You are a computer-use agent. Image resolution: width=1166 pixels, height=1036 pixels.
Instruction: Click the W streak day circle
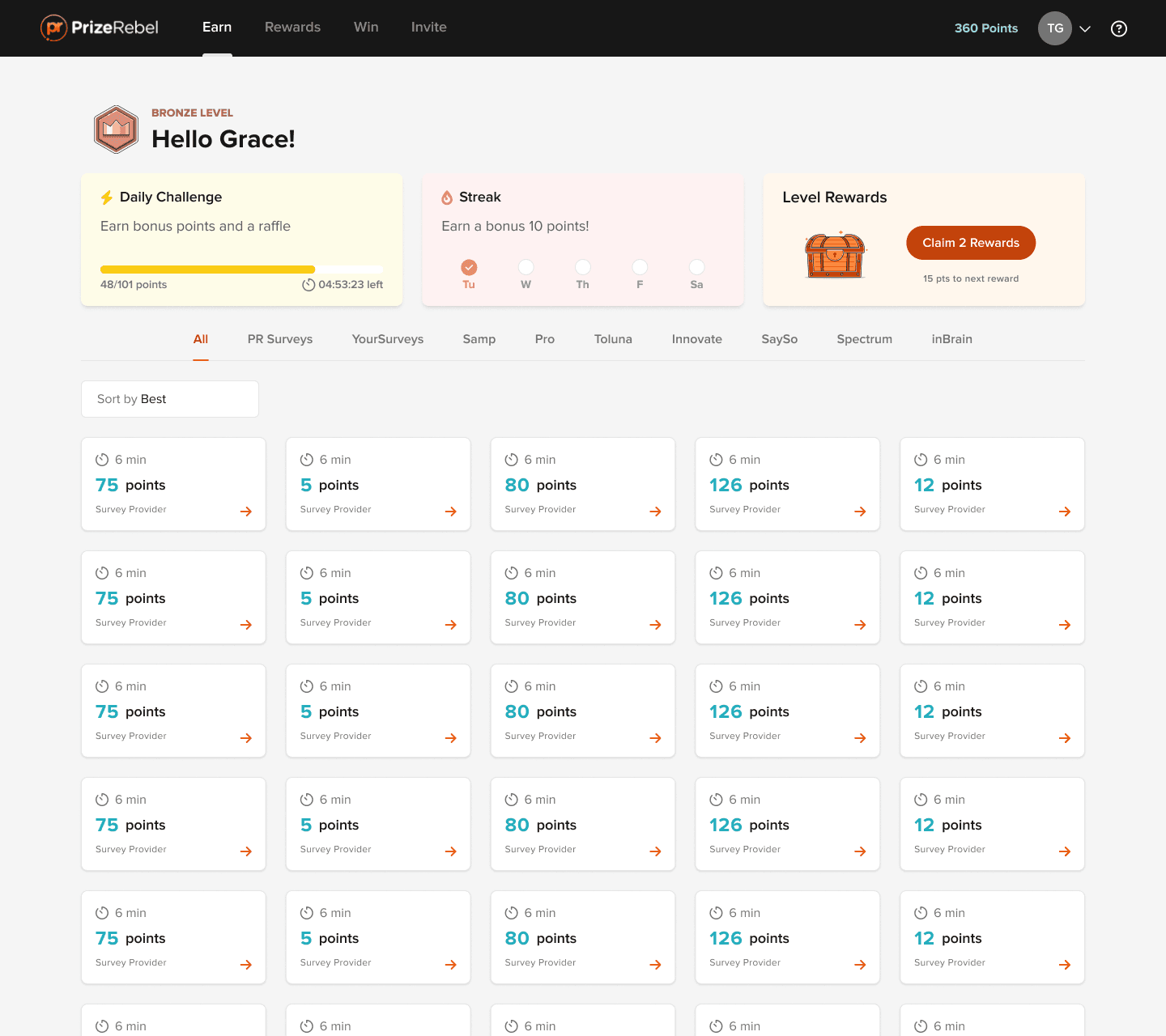[526, 267]
